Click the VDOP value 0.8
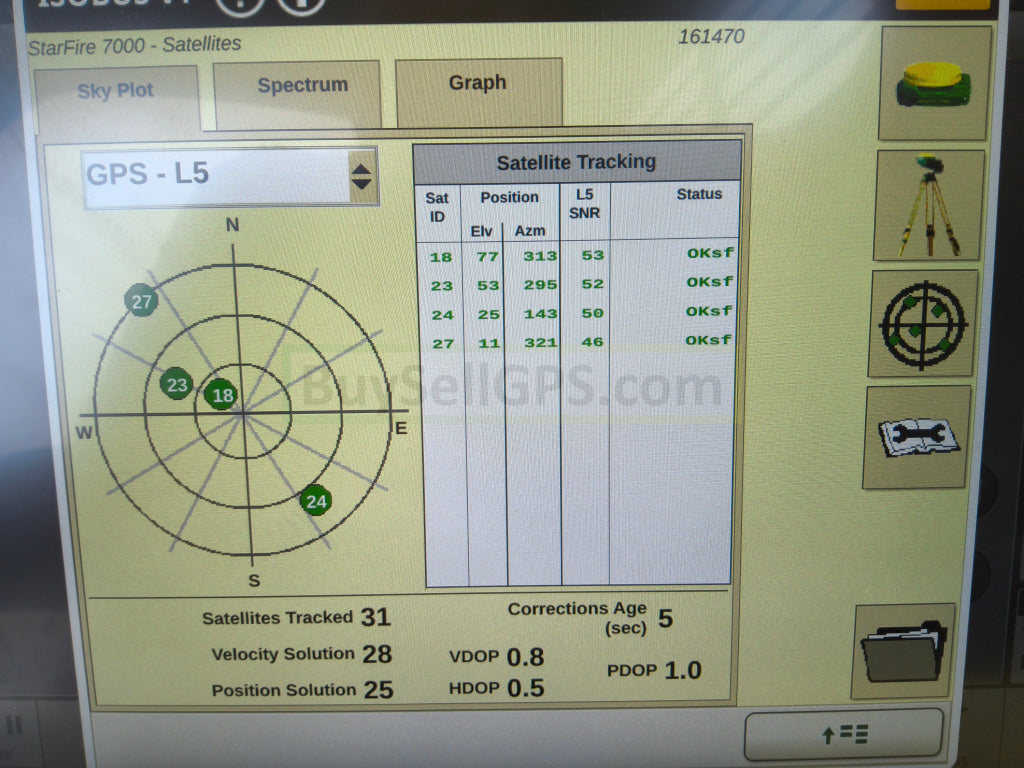1024x768 pixels. pyautogui.click(x=526, y=657)
